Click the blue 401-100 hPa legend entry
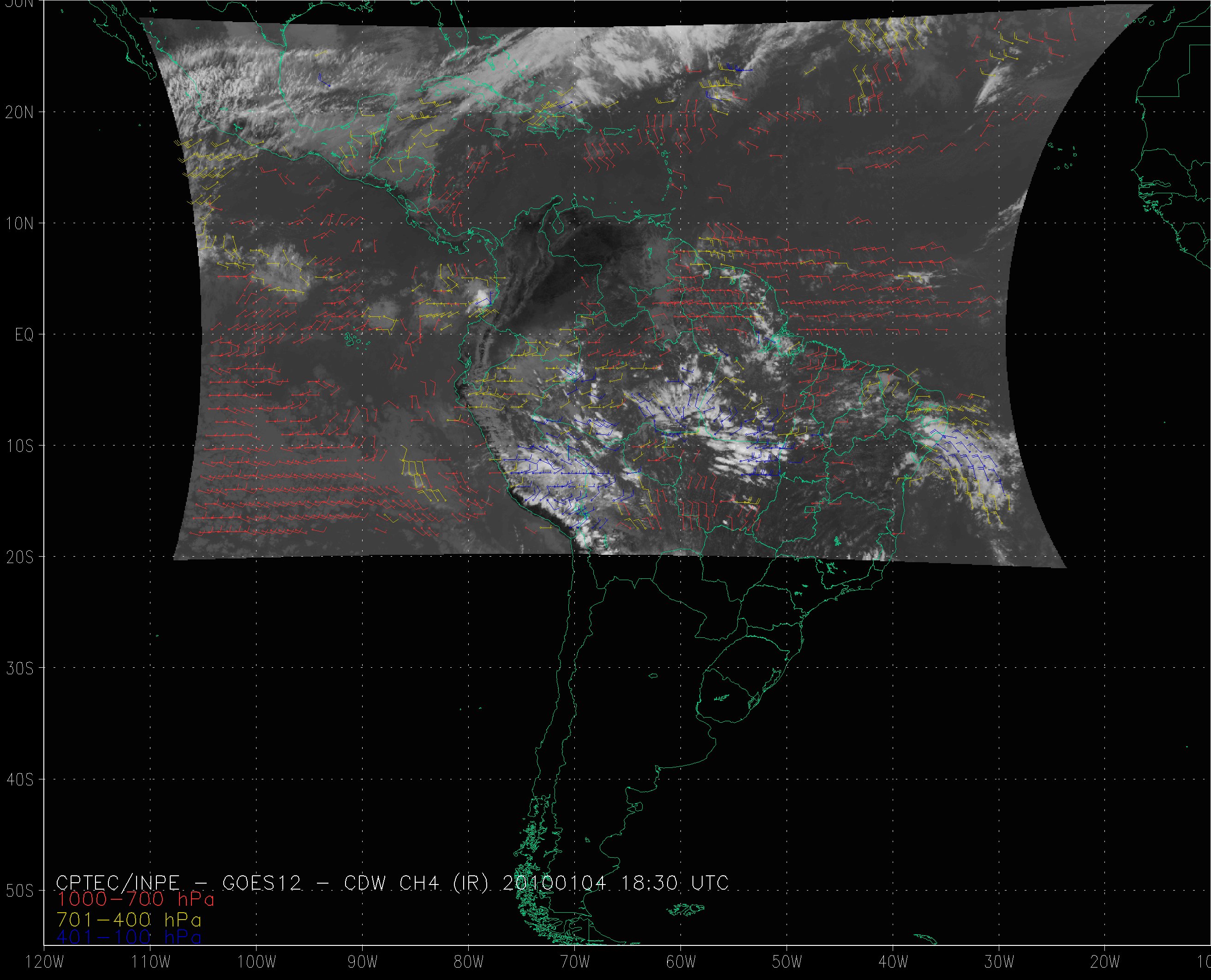The width and height of the screenshot is (1211, 980). point(129,937)
